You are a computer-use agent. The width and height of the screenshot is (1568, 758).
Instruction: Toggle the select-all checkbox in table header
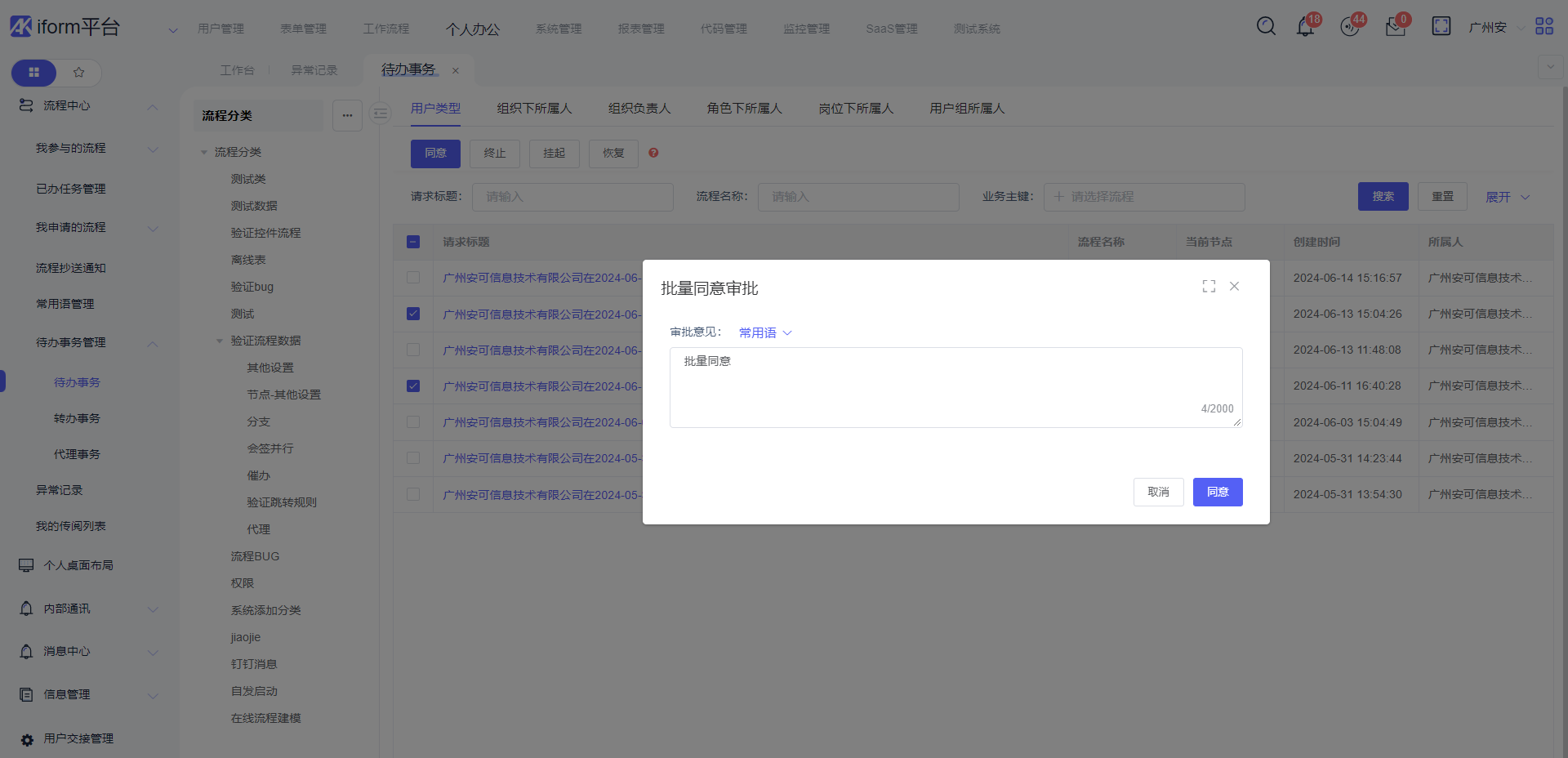point(413,242)
